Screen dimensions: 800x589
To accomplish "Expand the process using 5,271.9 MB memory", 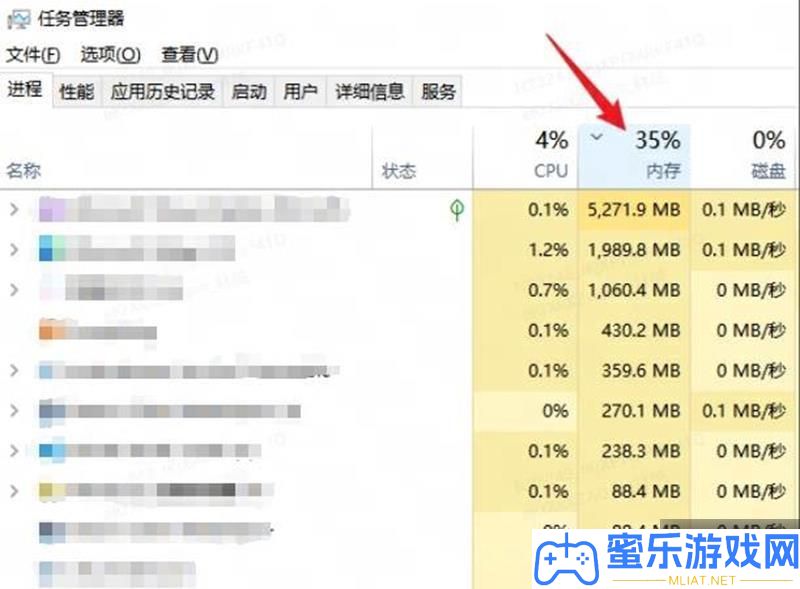I will point(14,209).
